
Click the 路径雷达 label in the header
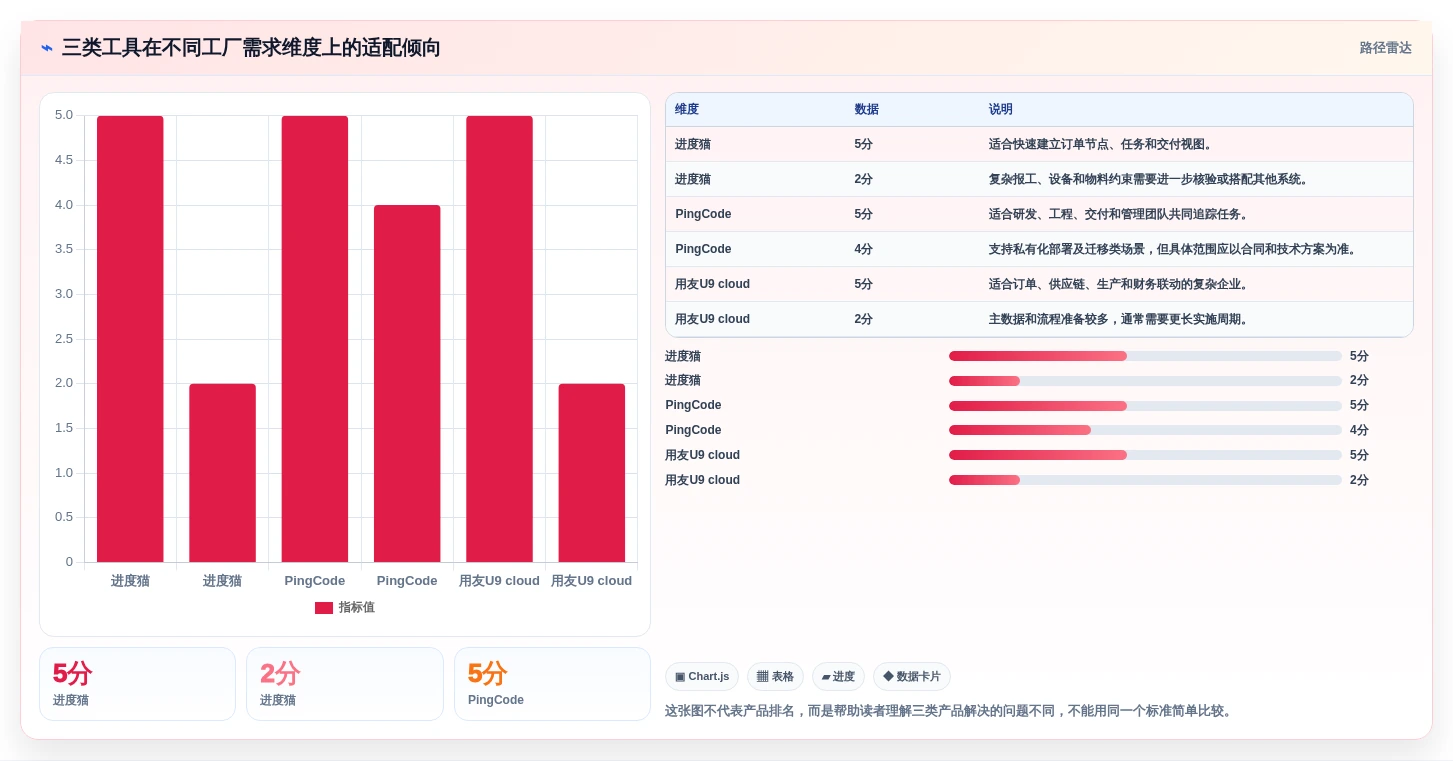[x=1385, y=48]
